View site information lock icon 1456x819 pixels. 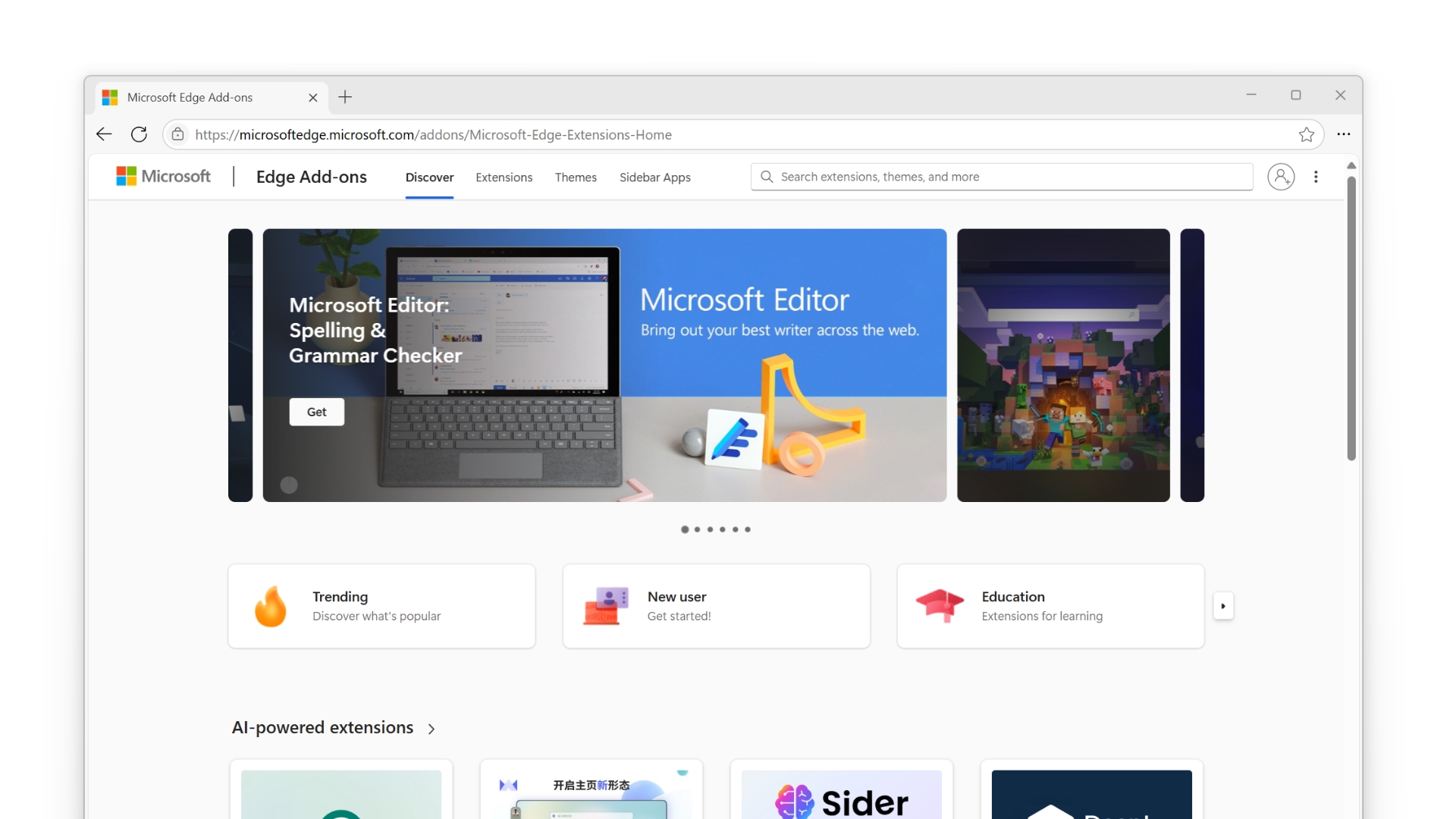pos(177,134)
